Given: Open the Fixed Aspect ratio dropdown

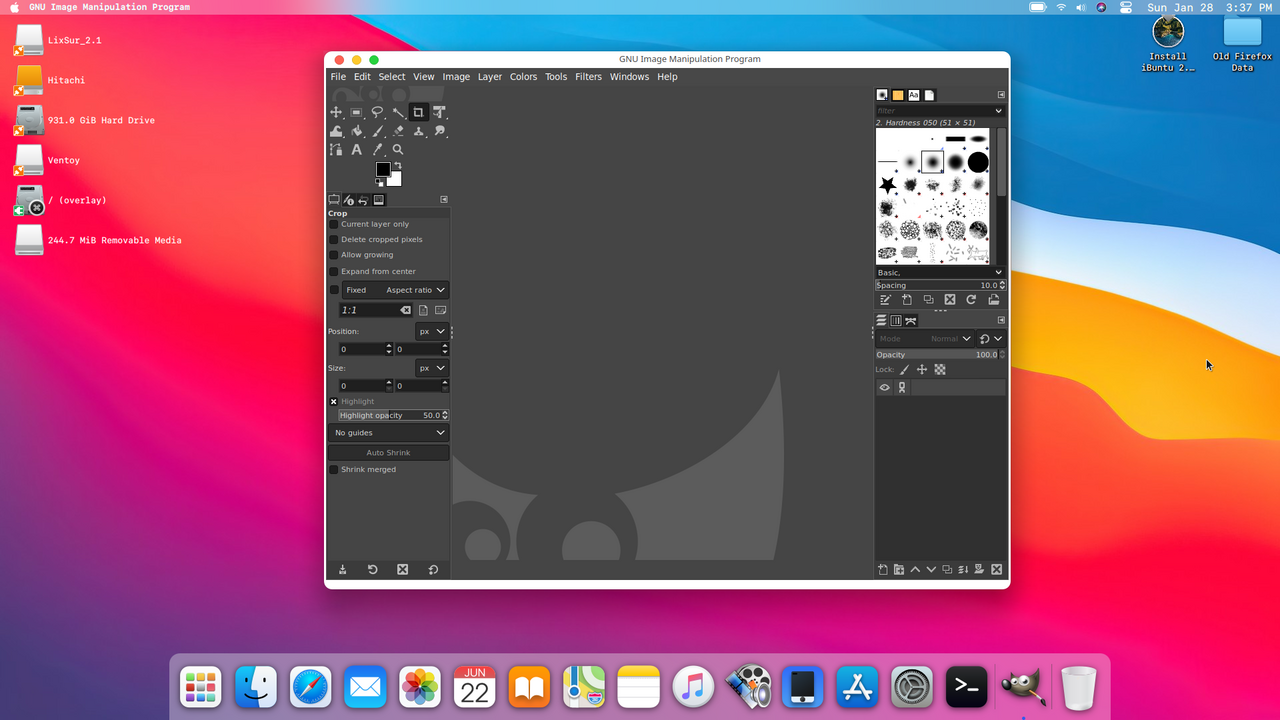Looking at the screenshot, I should point(395,290).
